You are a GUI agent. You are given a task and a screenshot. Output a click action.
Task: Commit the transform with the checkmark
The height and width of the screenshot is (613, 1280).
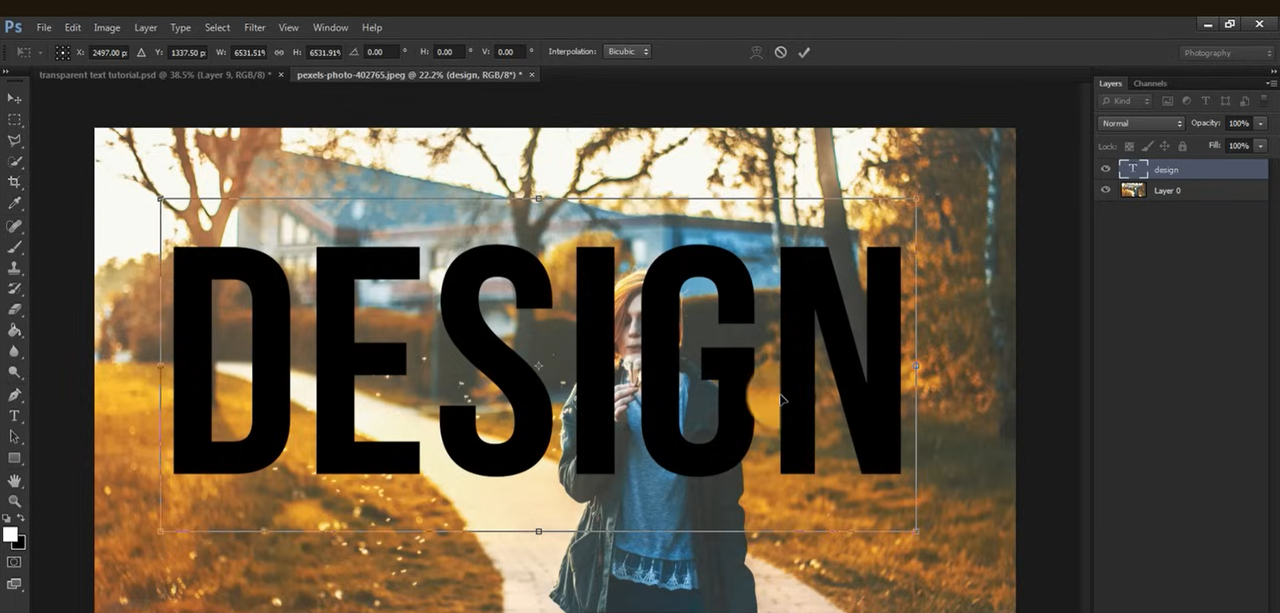pyautogui.click(x=804, y=52)
